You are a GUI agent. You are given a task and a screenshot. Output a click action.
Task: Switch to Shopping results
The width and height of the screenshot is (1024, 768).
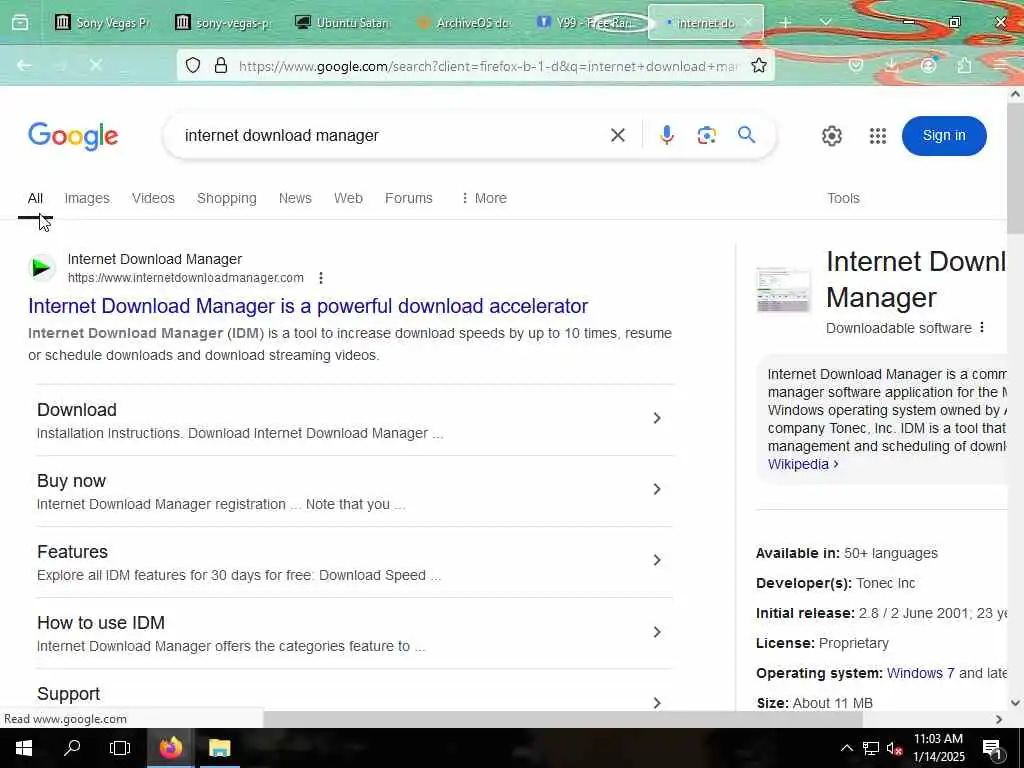pyautogui.click(x=227, y=198)
